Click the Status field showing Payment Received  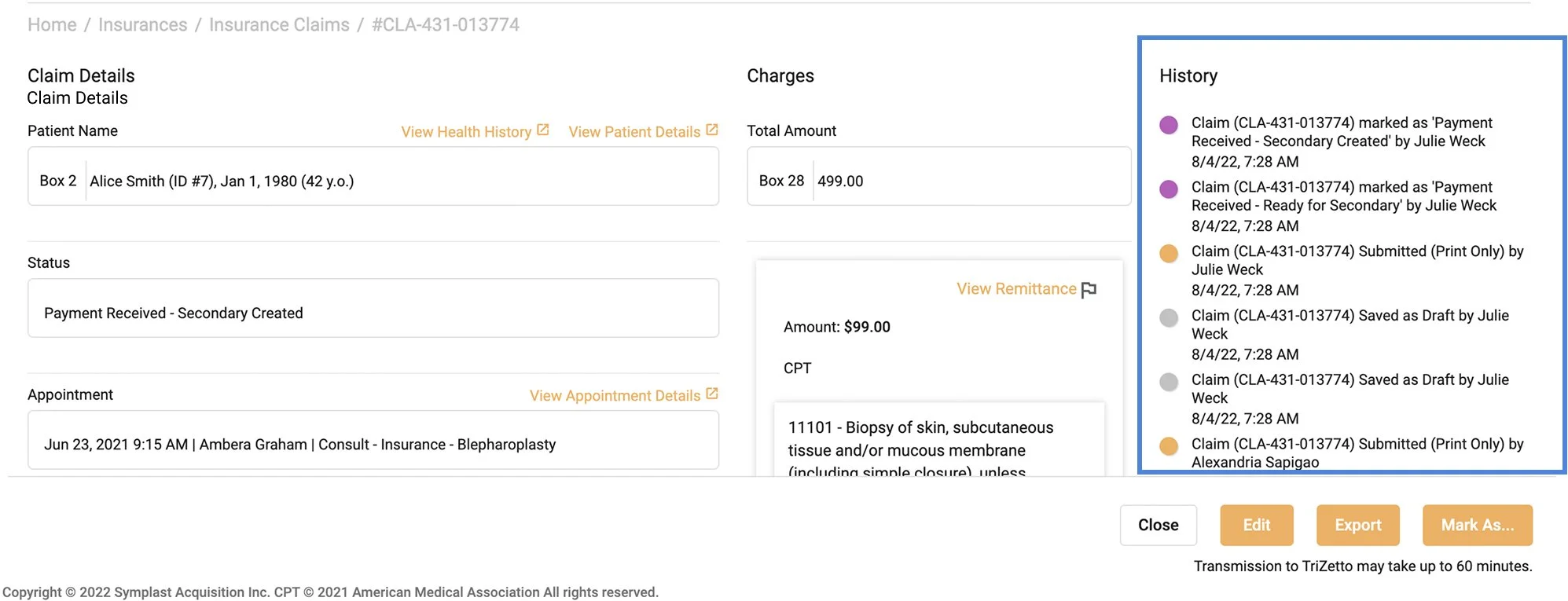[373, 313]
